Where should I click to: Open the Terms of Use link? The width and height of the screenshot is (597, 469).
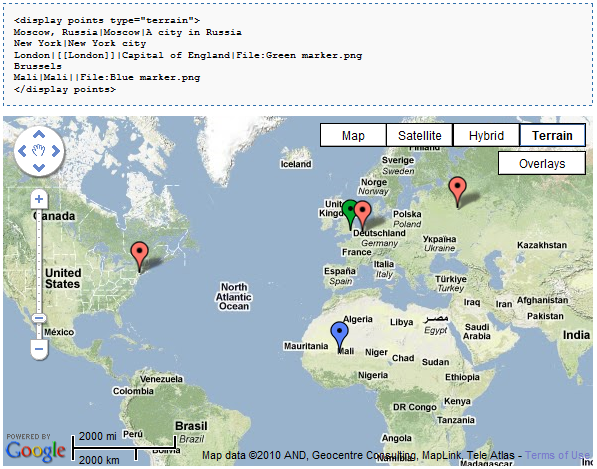click(x=557, y=455)
